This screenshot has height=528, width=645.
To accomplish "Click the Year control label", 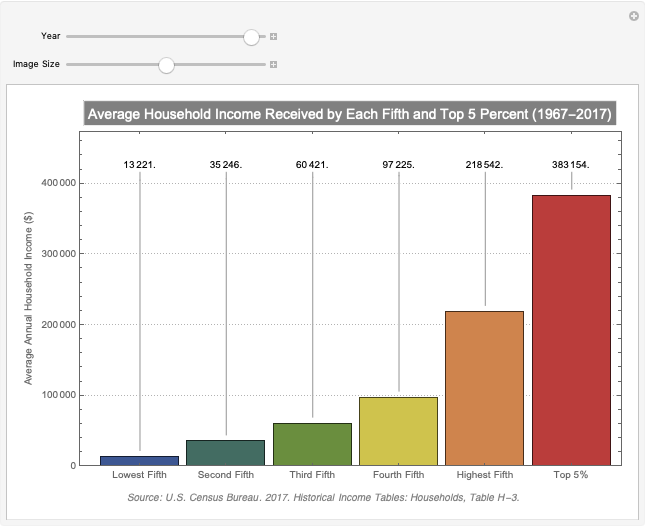I will (x=51, y=36).
